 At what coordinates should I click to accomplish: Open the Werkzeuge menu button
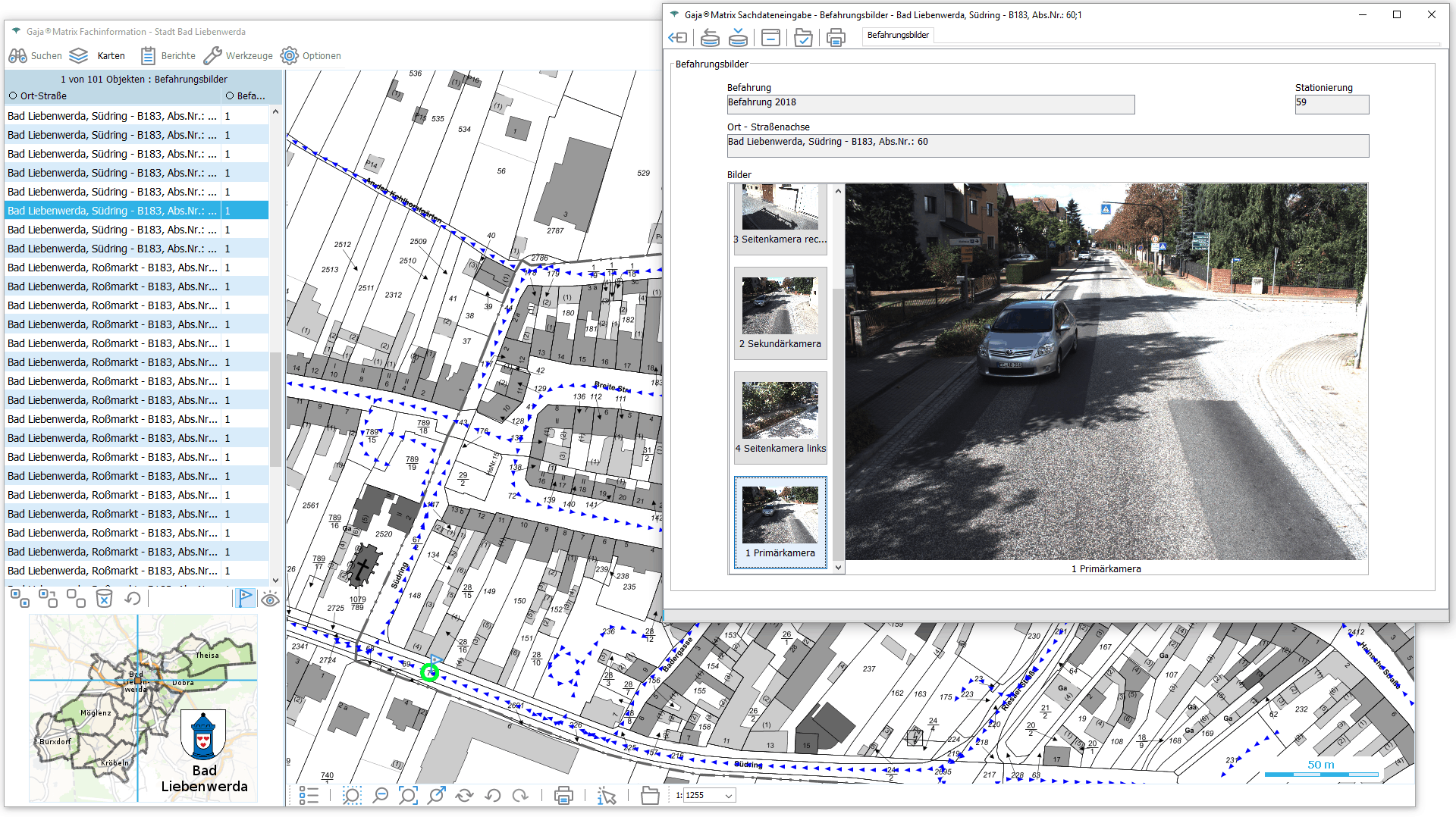pos(238,56)
